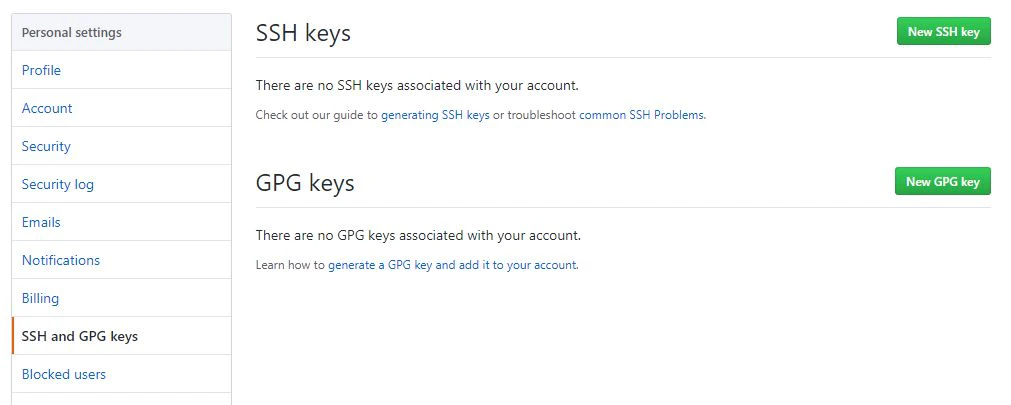This screenshot has height=405, width=1011.
Task: Select SSH and GPG keys menu item
Action: (x=121, y=337)
